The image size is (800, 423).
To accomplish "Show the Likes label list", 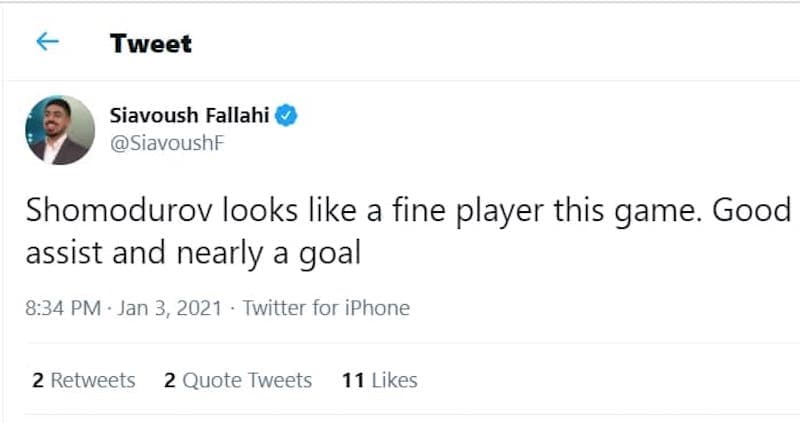I will click(x=394, y=381).
